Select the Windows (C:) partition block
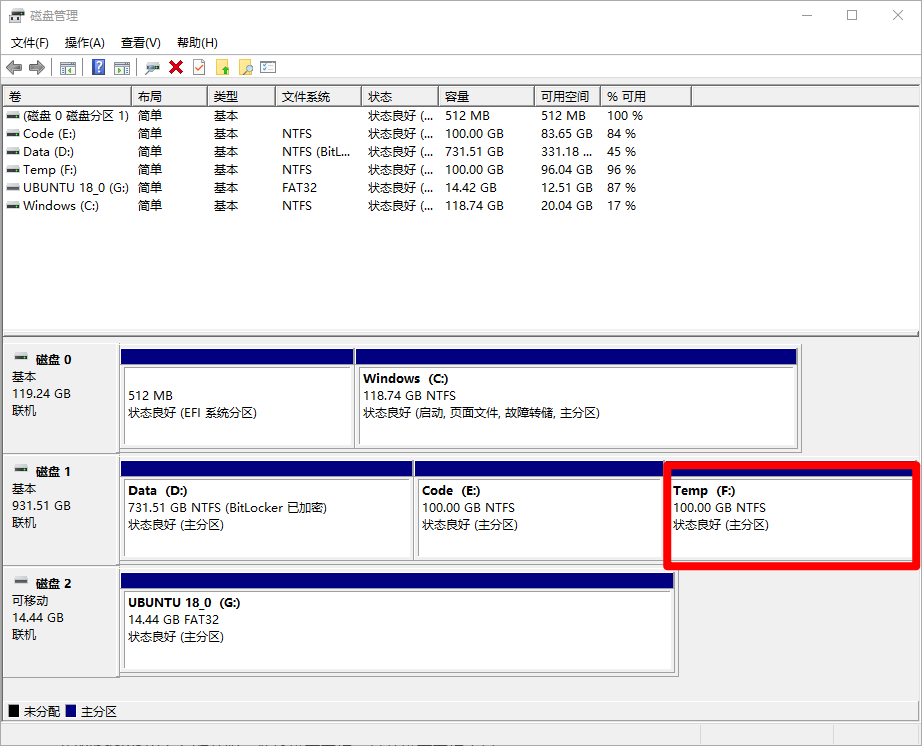 point(576,398)
